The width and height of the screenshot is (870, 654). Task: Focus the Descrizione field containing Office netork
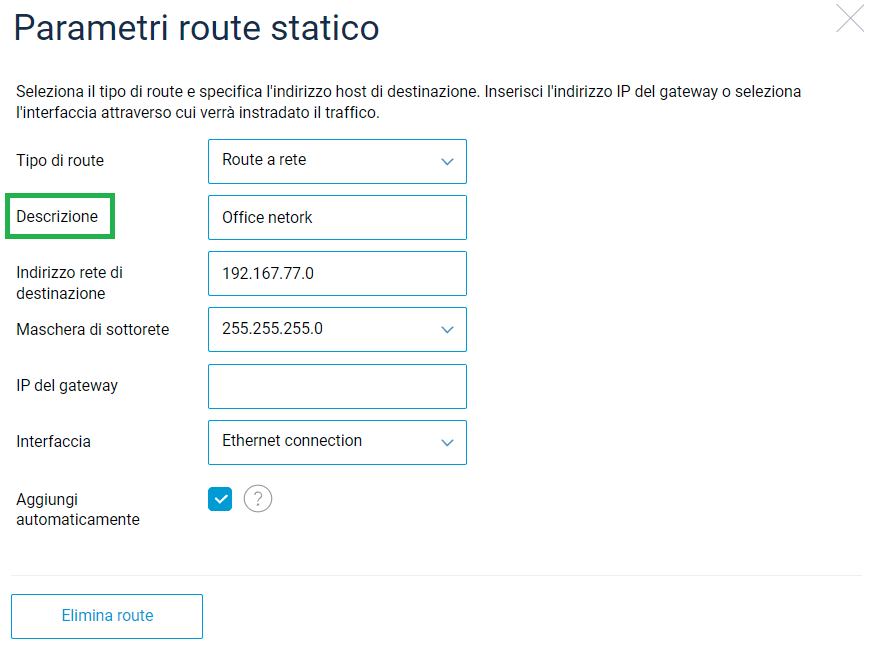(336, 217)
